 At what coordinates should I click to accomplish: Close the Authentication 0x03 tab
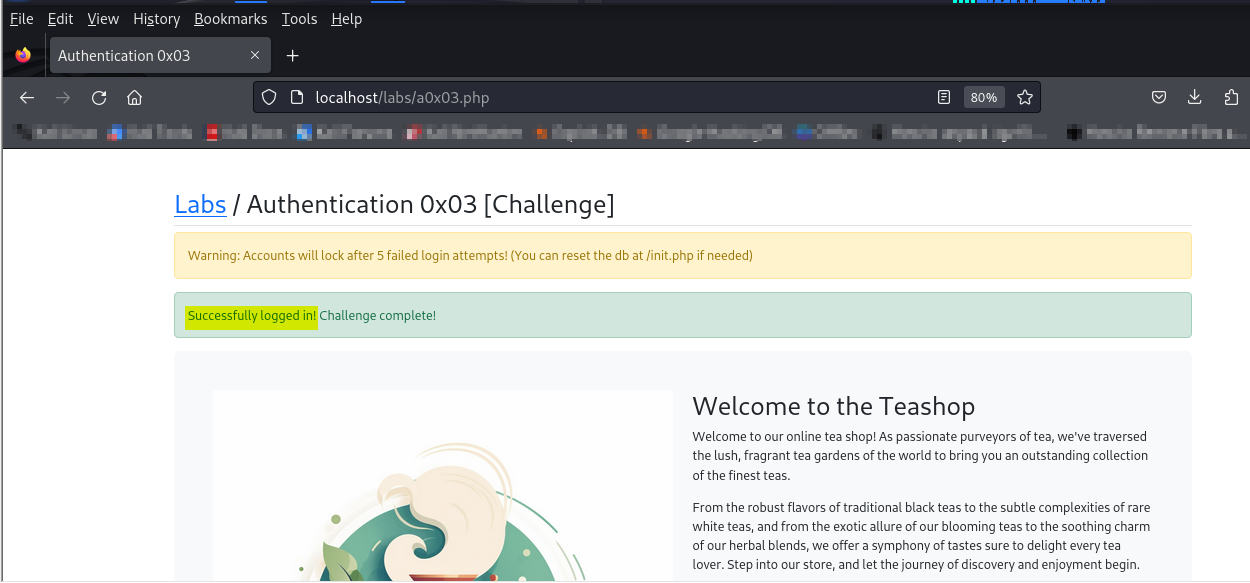pyautogui.click(x=256, y=55)
